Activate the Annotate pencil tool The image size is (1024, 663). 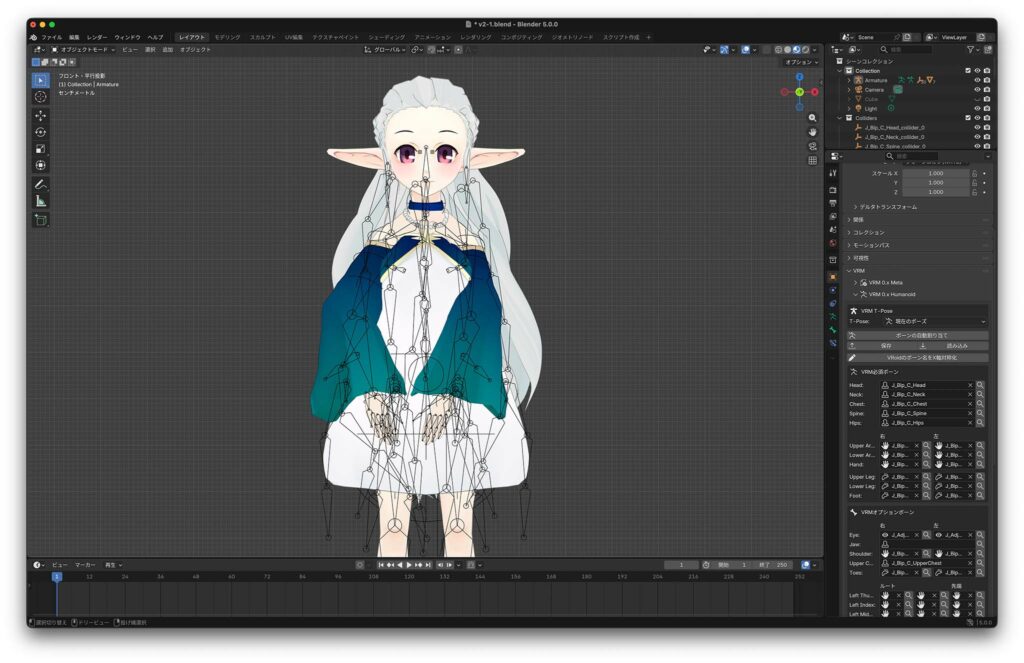tap(40, 184)
